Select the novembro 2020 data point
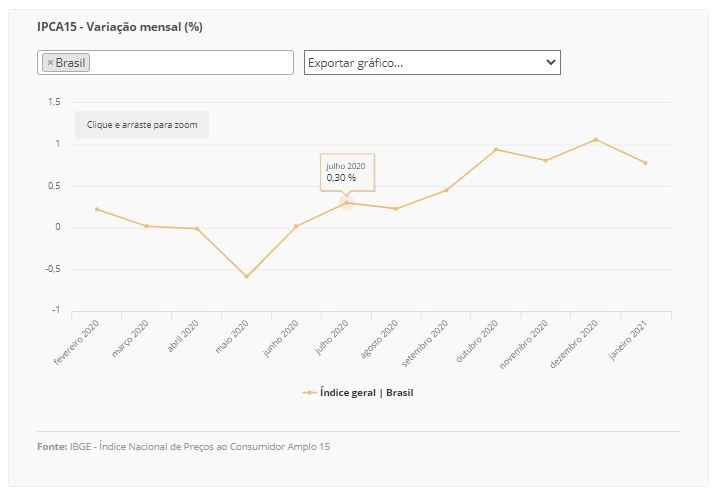 546,160
